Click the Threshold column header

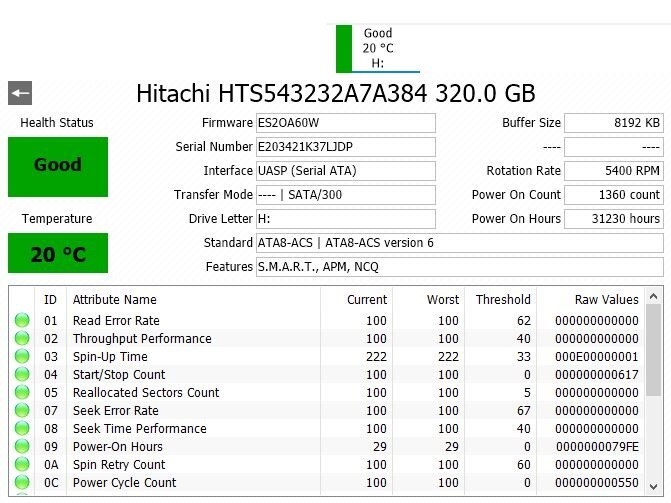click(503, 300)
